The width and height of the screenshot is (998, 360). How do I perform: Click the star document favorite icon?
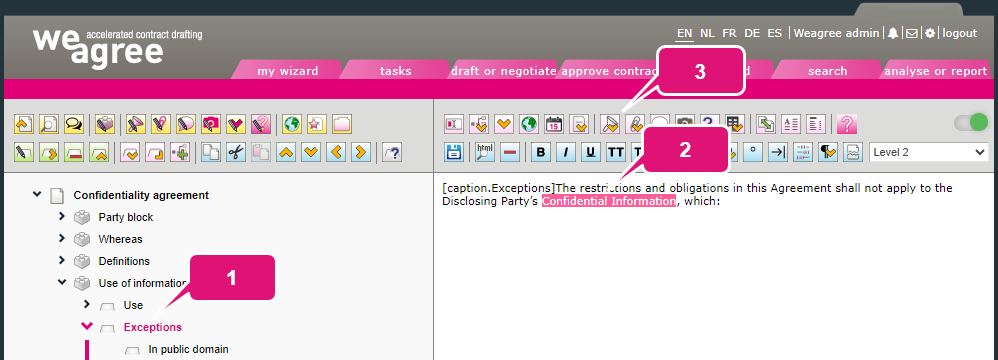point(316,124)
